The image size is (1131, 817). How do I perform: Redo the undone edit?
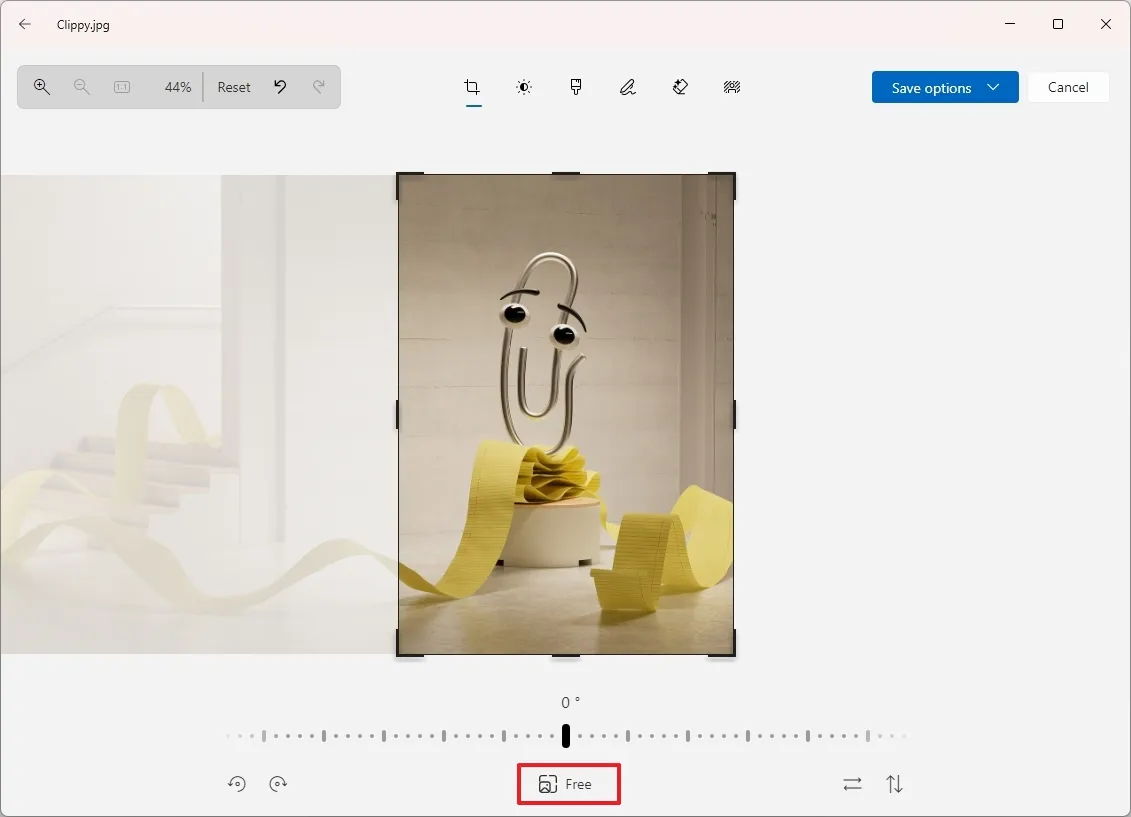[319, 87]
